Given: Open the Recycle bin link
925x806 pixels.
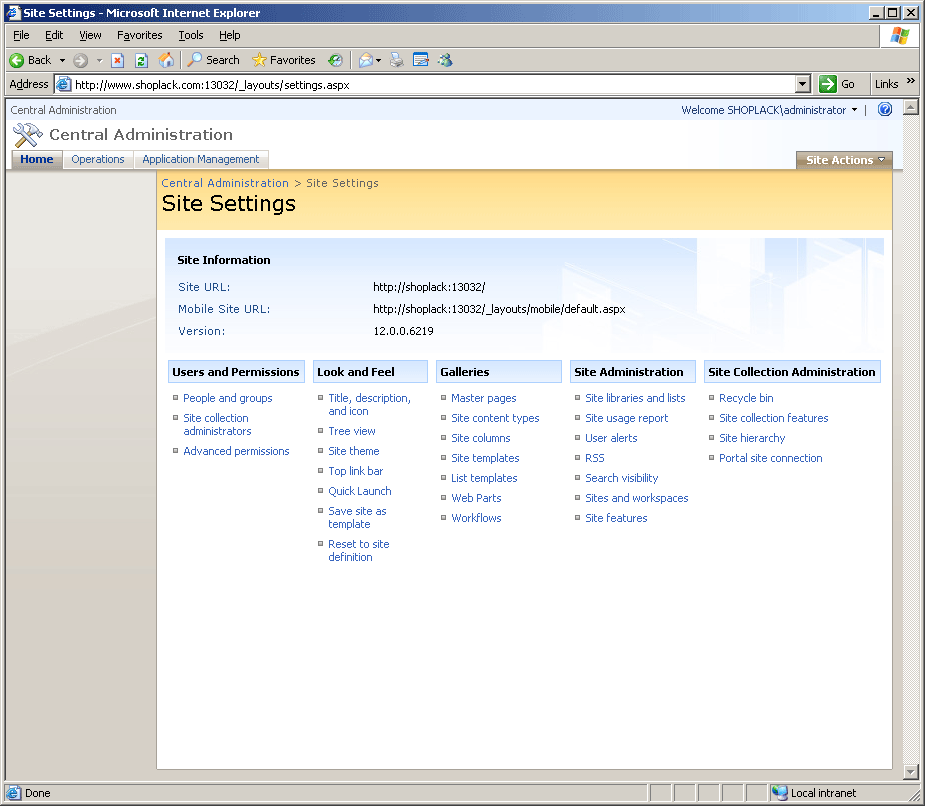Looking at the screenshot, I should coord(746,398).
